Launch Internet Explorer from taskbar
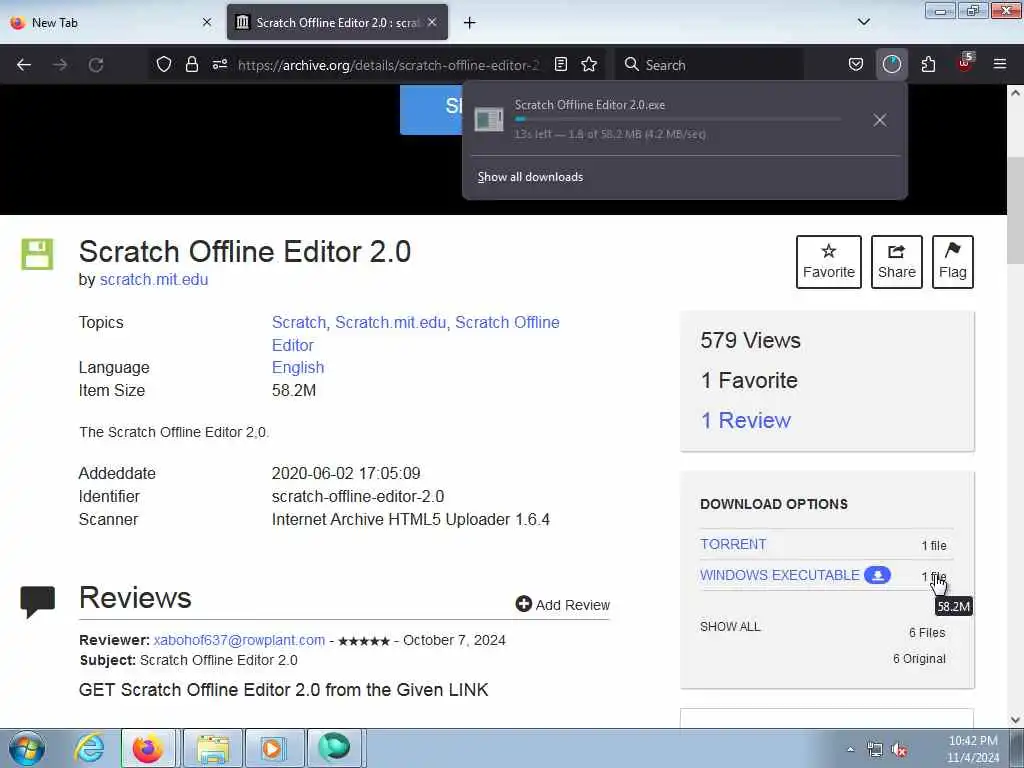 (x=89, y=748)
